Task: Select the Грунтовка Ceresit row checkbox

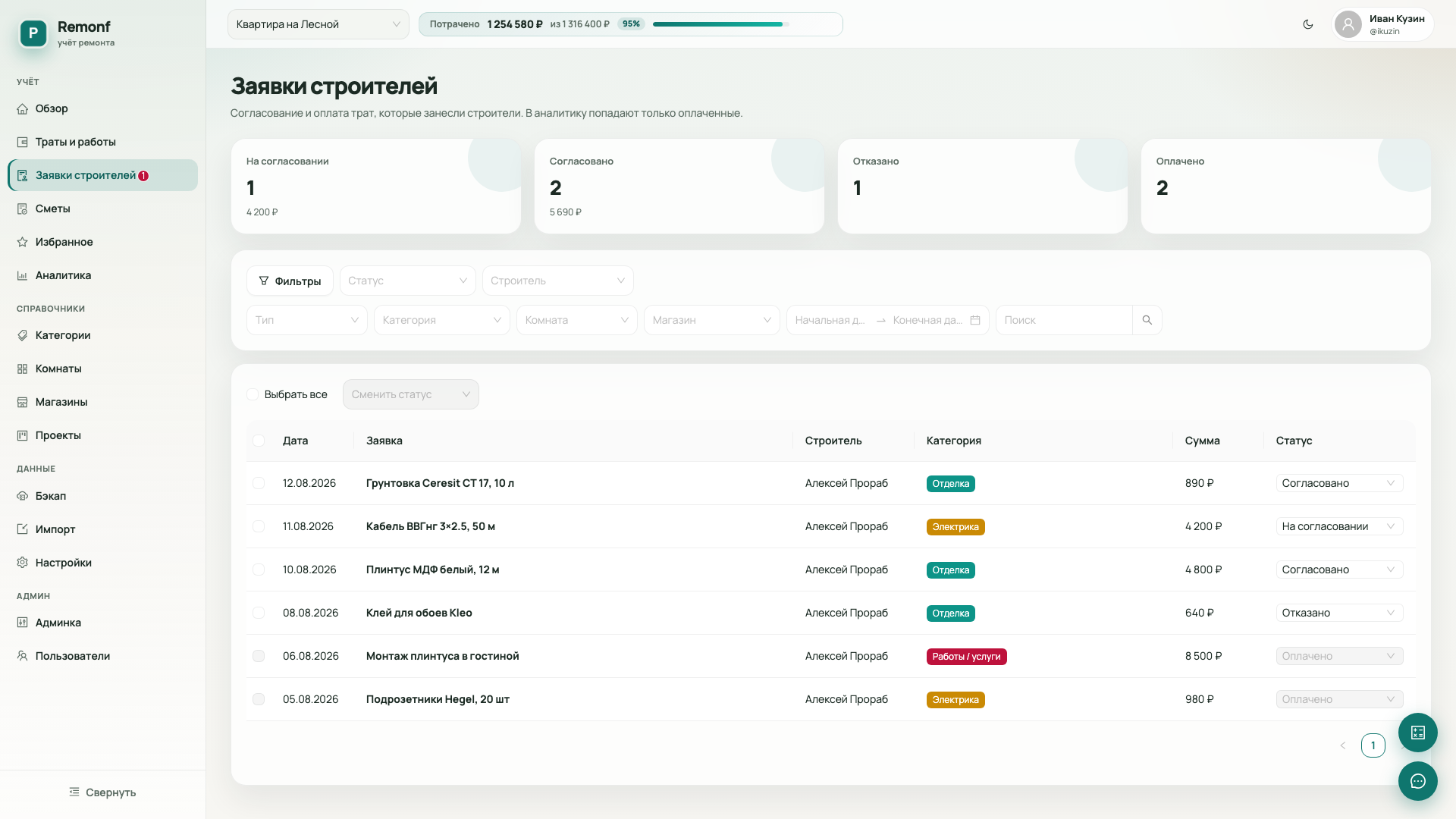Action: coord(259,483)
